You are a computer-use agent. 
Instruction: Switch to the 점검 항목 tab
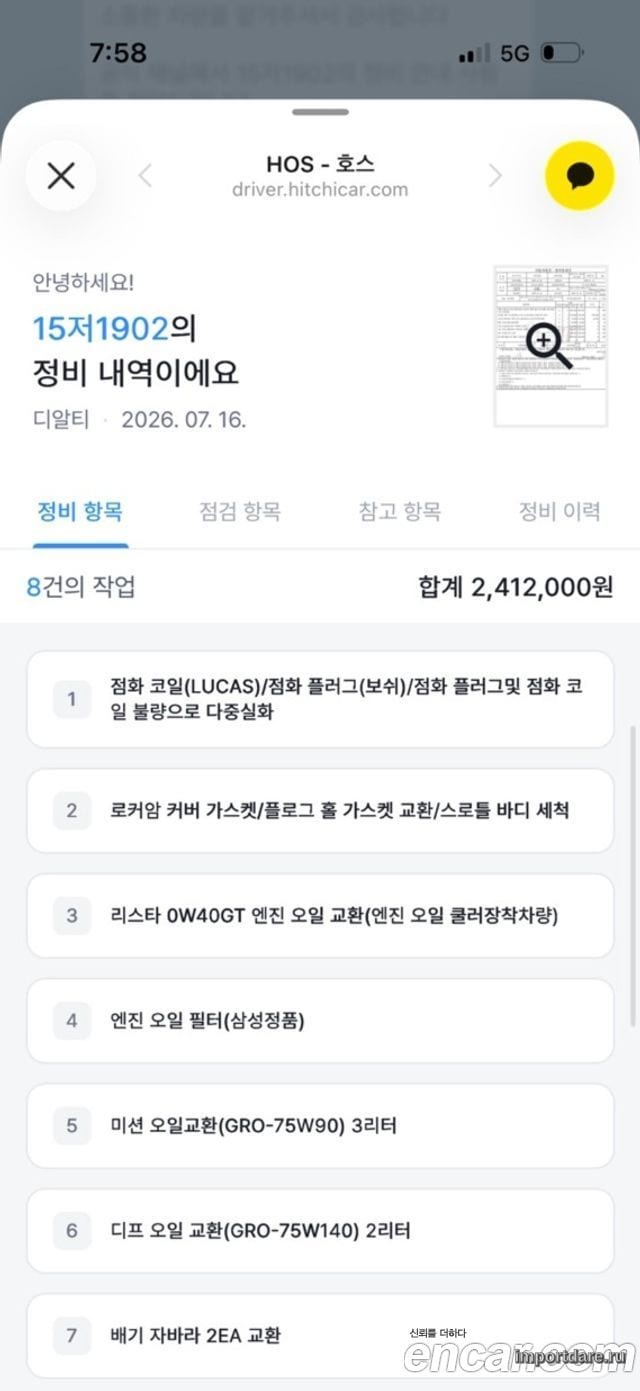tap(240, 512)
